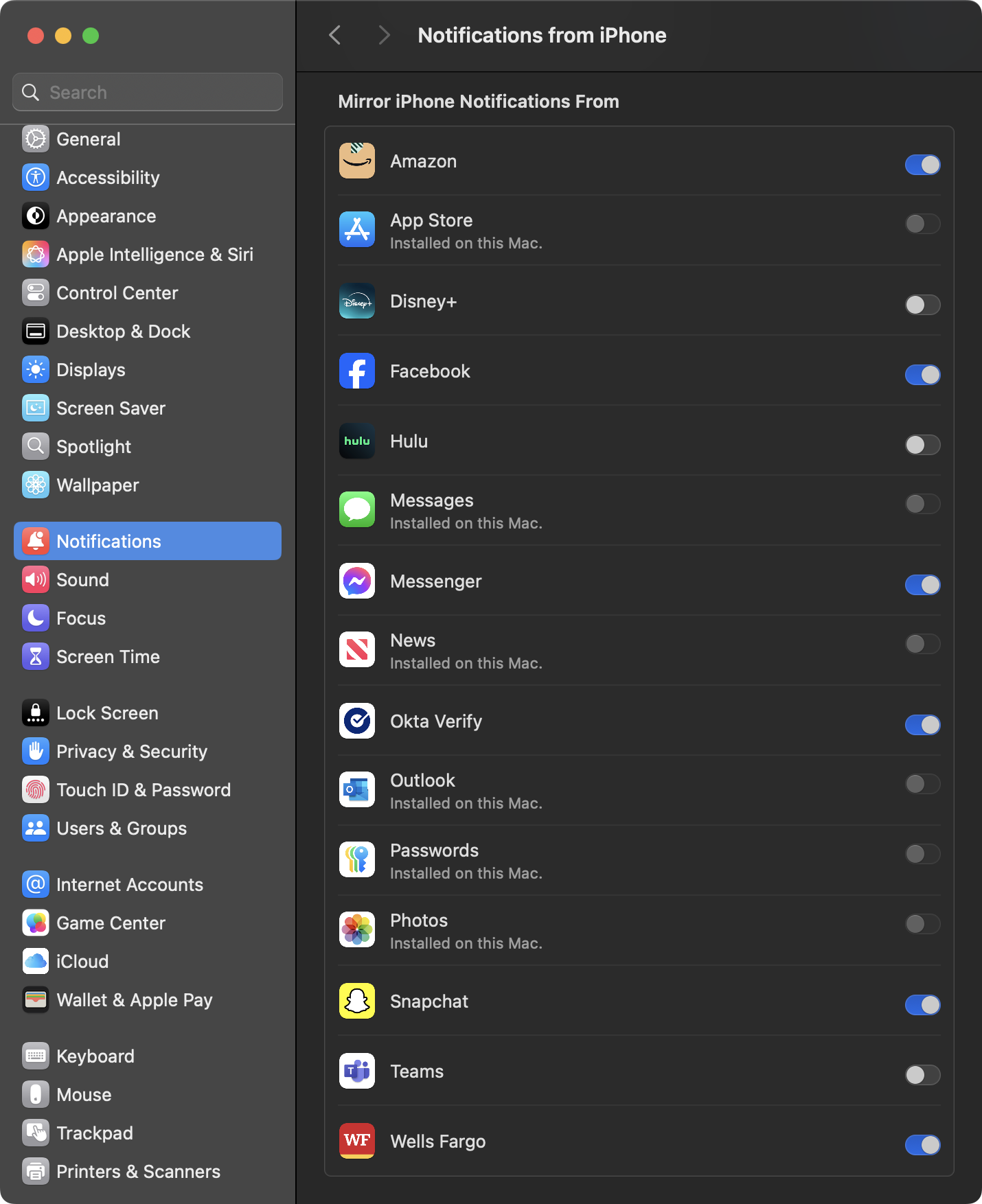Open Mouse settings
This screenshot has height=1204, width=982.
coord(148,1094)
